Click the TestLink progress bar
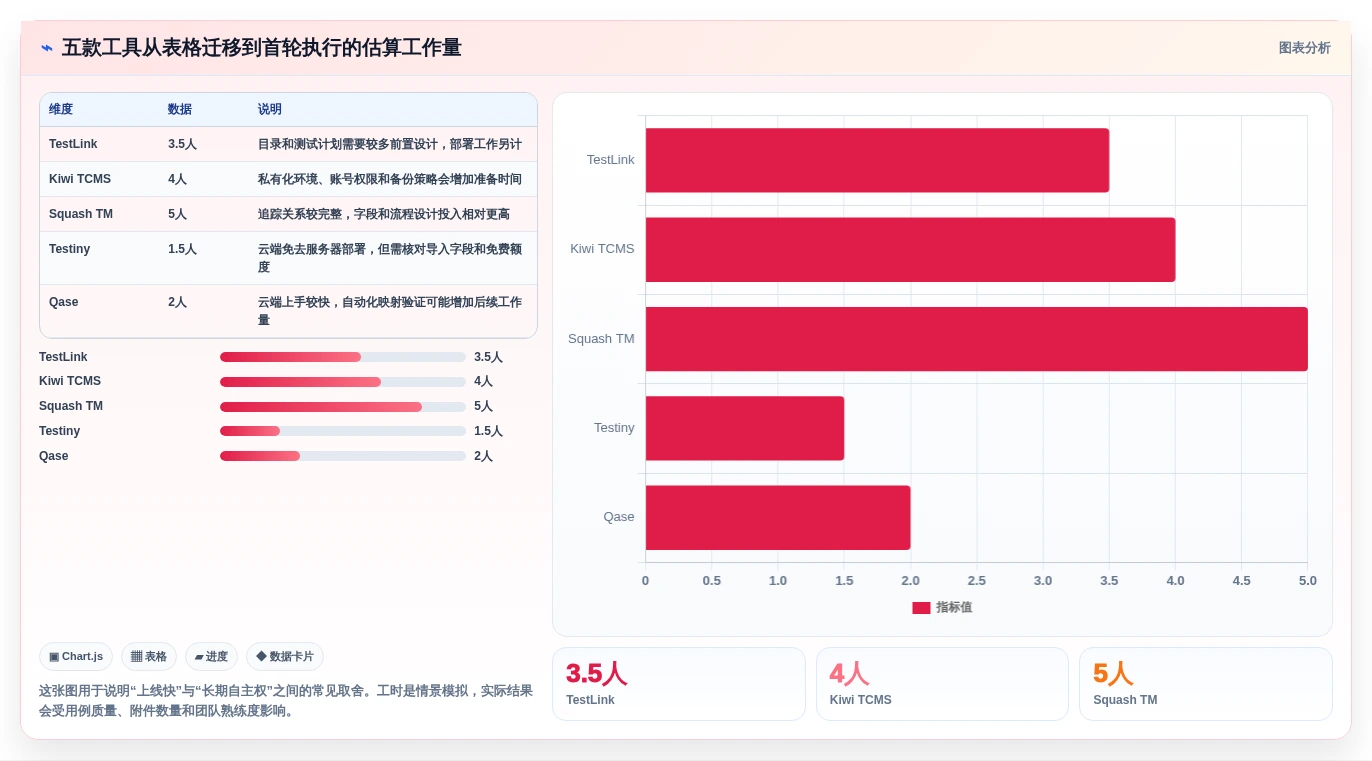 coord(343,357)
